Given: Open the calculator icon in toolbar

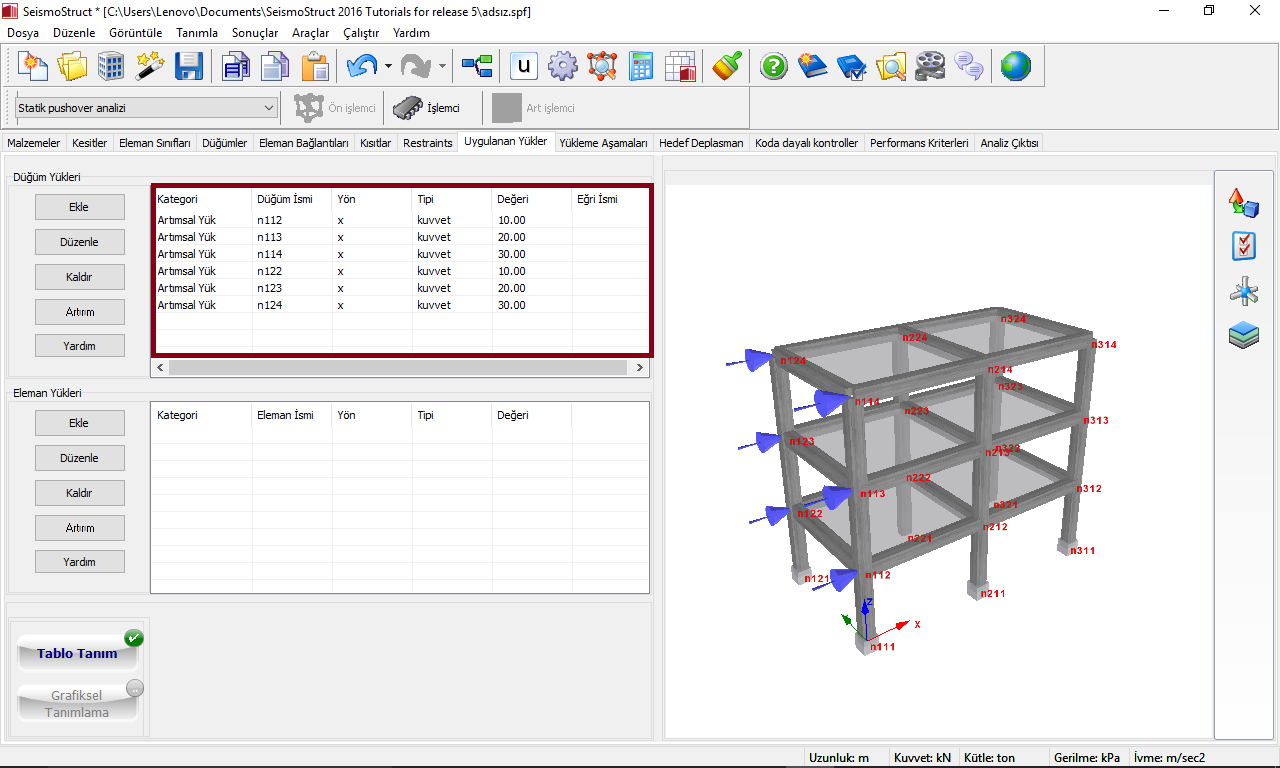Looking at the screenshot, I should click(x=641, y=67).
